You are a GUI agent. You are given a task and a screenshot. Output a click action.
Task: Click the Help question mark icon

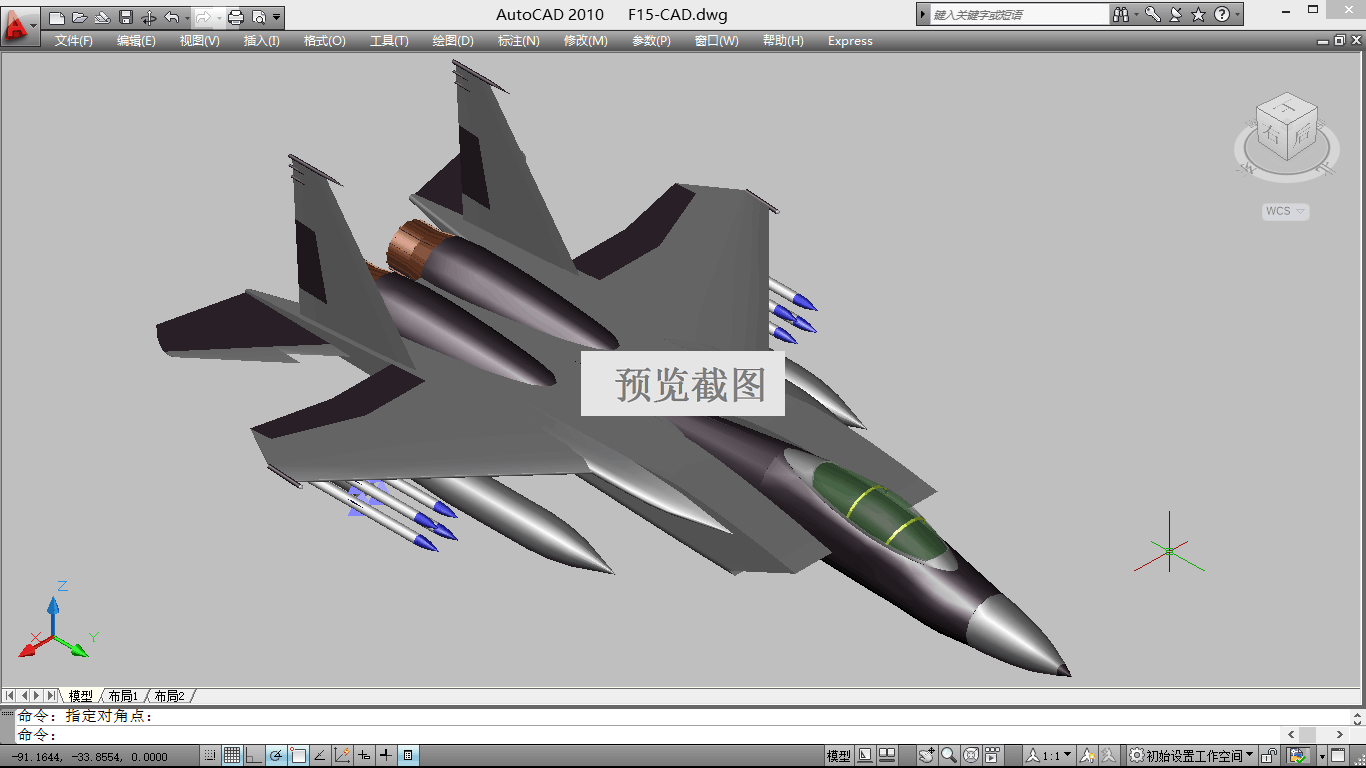[1222, 15]
